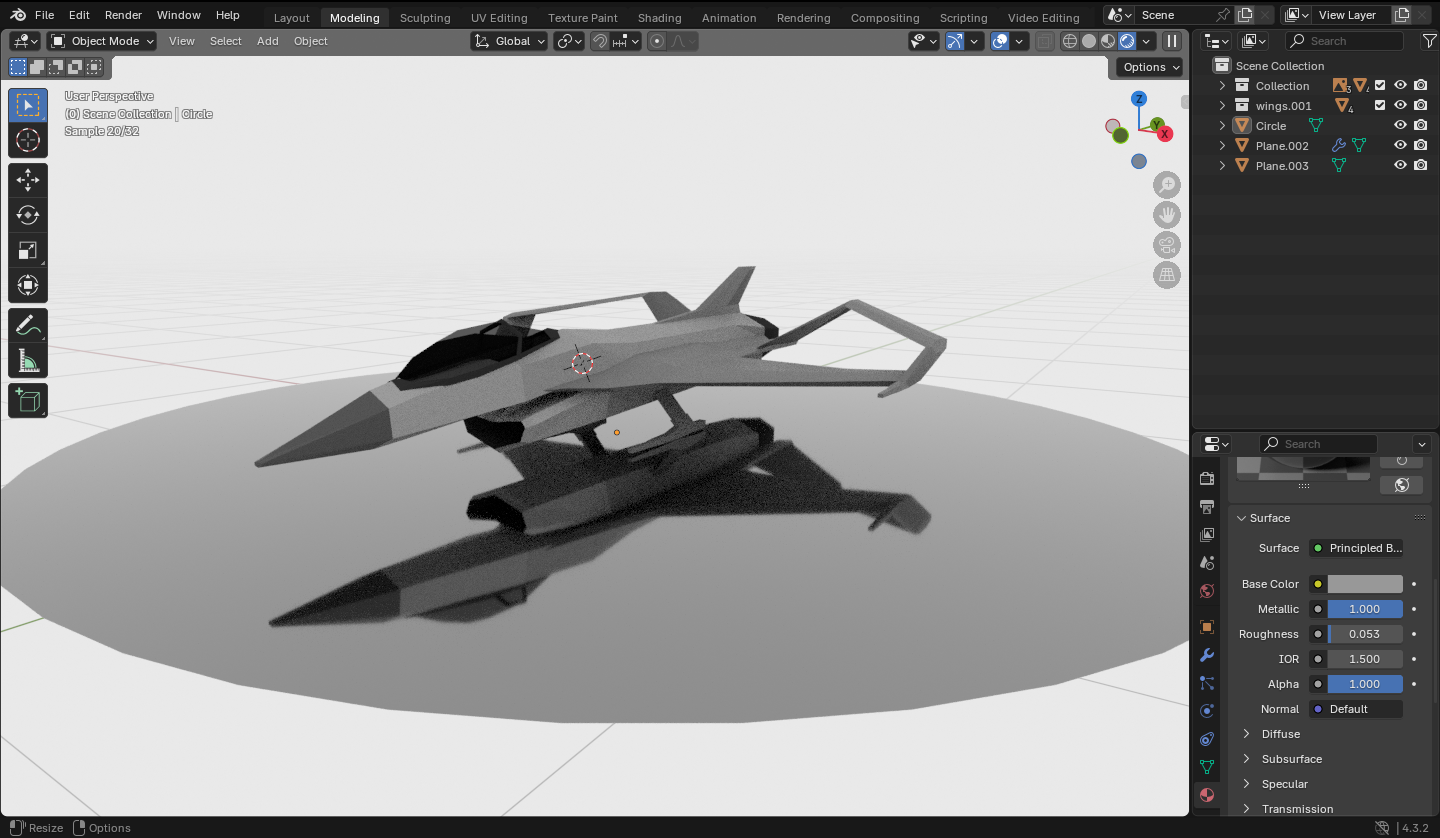Click Normal Default socket button
The width and height of the screenshot is (1440, 838).
click(x=1356, y=709)
